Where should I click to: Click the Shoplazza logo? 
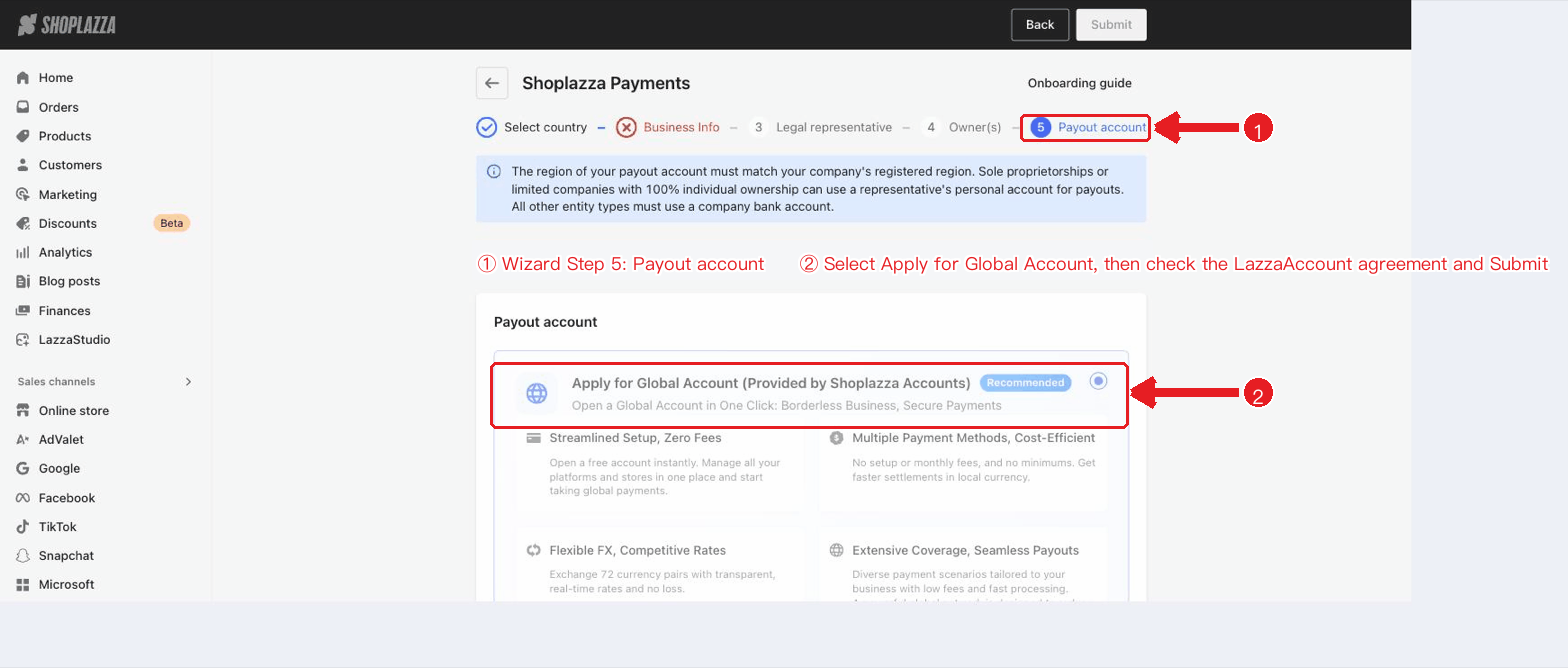click(66, 25)
